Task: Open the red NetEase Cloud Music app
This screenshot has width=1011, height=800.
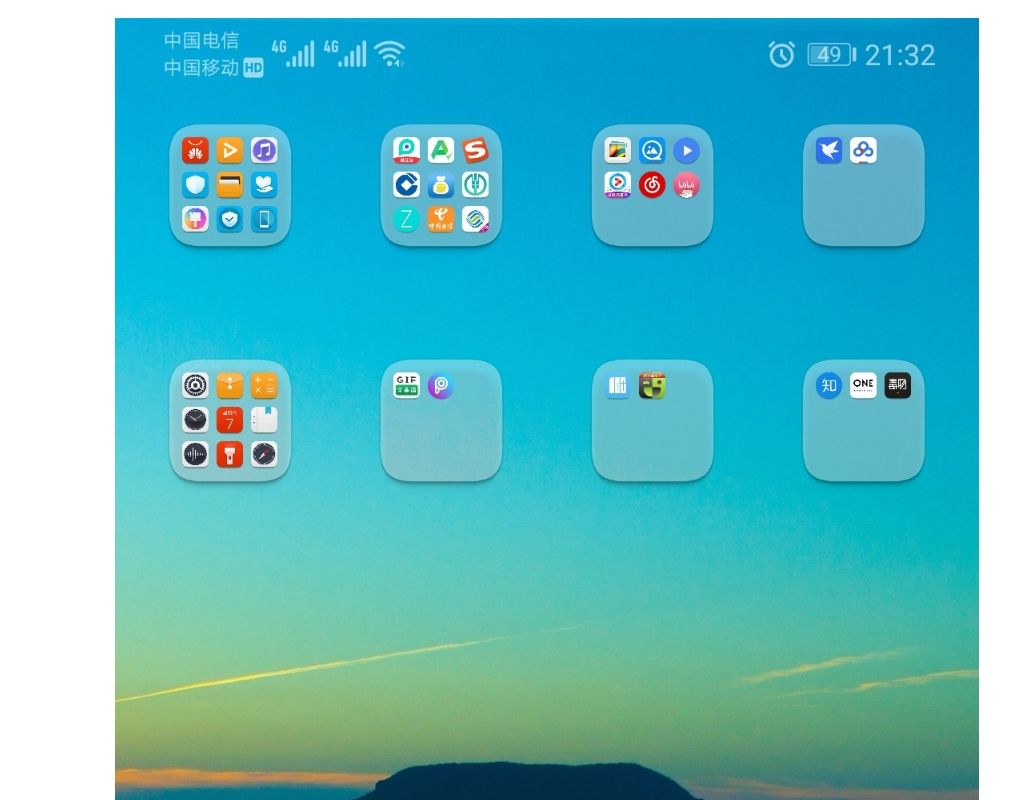Action: [x=652, y=185]
